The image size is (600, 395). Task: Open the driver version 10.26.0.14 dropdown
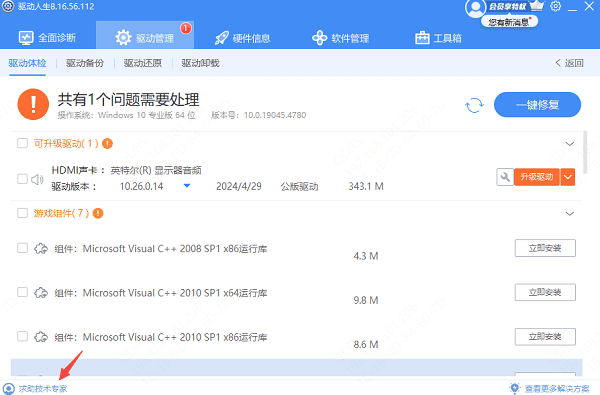tap(187, 186)
